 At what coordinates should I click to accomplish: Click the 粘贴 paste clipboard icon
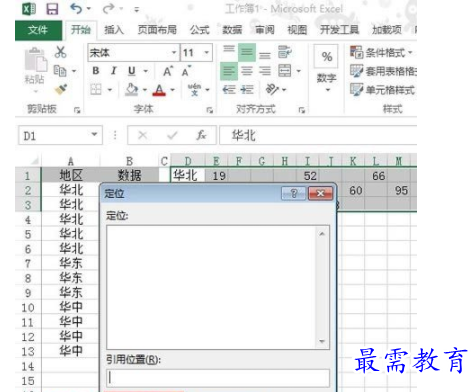(x=35, y=60)
